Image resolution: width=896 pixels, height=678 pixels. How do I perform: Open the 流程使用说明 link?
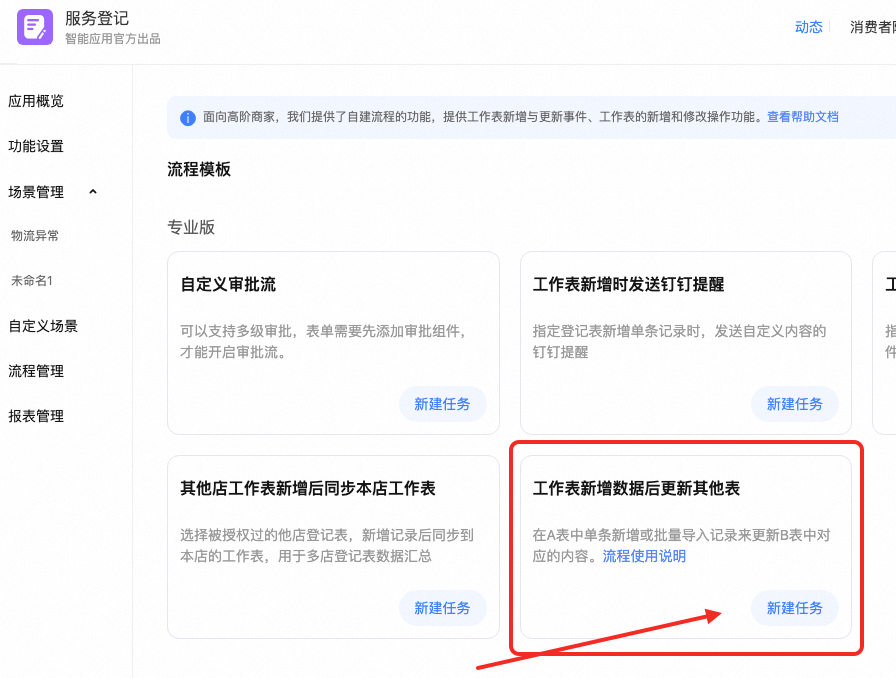pos(644,556)
